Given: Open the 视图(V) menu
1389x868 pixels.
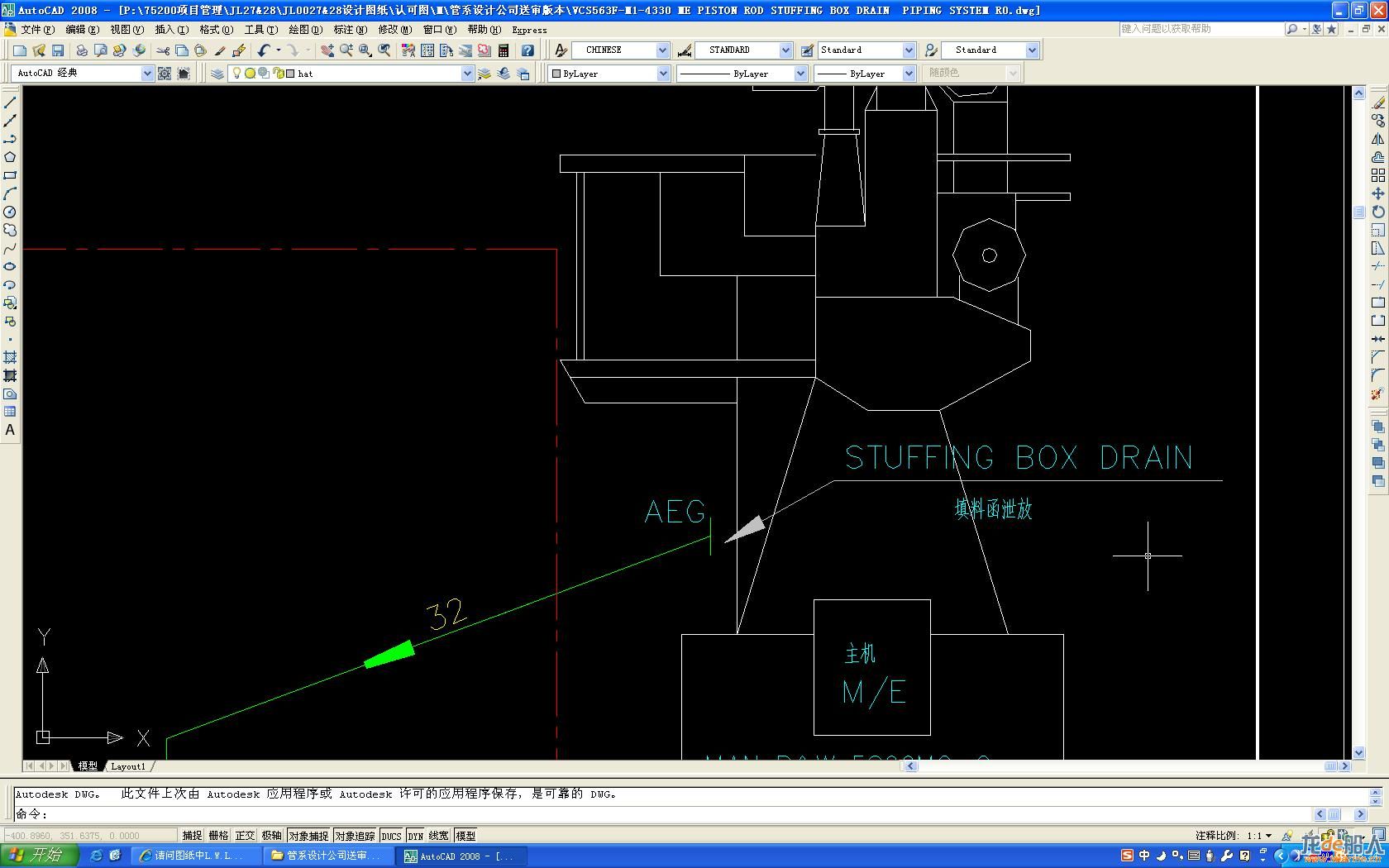Looking at the screenshot, I should point(126,30).
